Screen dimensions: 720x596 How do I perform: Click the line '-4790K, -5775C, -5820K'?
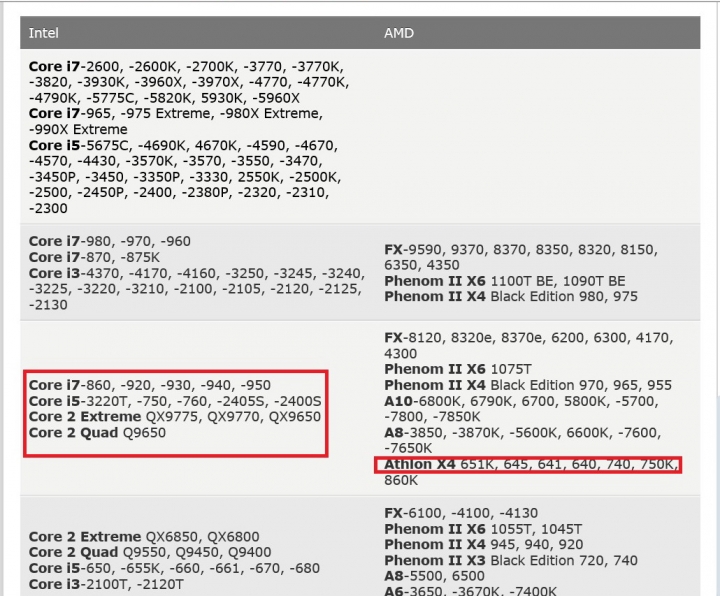pyautogui.click(x=164, y=98)
